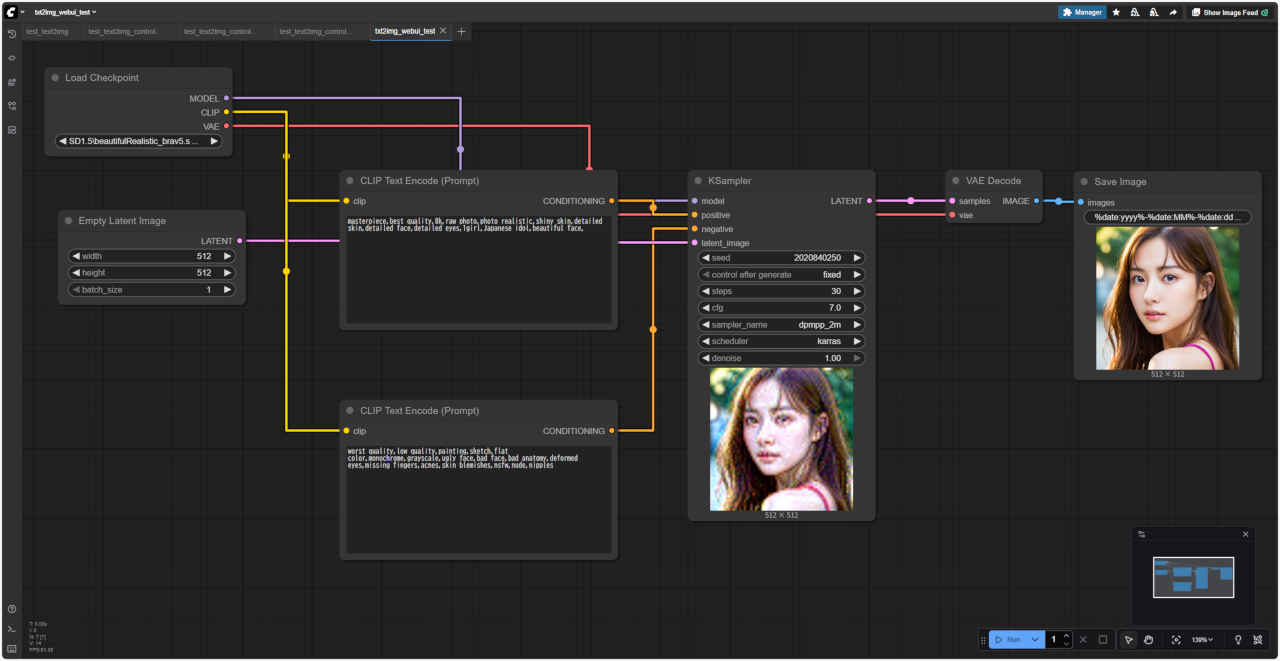Switch to the first test_text2img tab
The height and width of the screenshot is (661, 1280).
pyautogui.click(x=47, y=31)
